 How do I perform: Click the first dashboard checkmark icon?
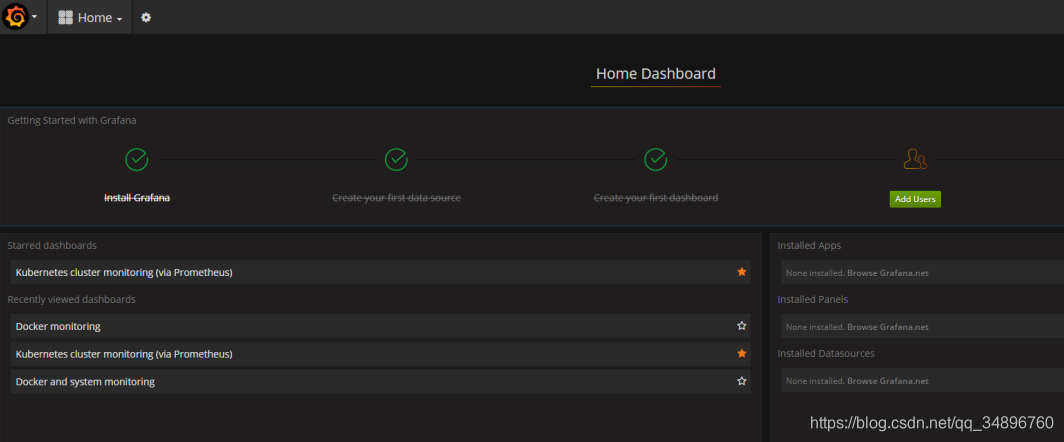(656, 160)
